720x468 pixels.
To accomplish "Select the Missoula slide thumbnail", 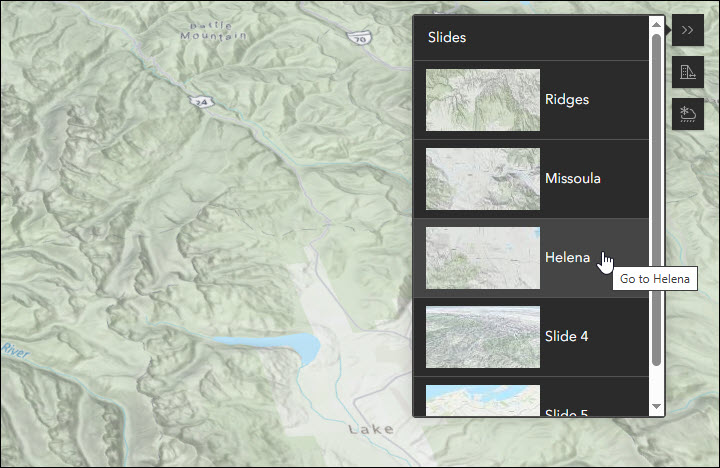I will (483, 179).
